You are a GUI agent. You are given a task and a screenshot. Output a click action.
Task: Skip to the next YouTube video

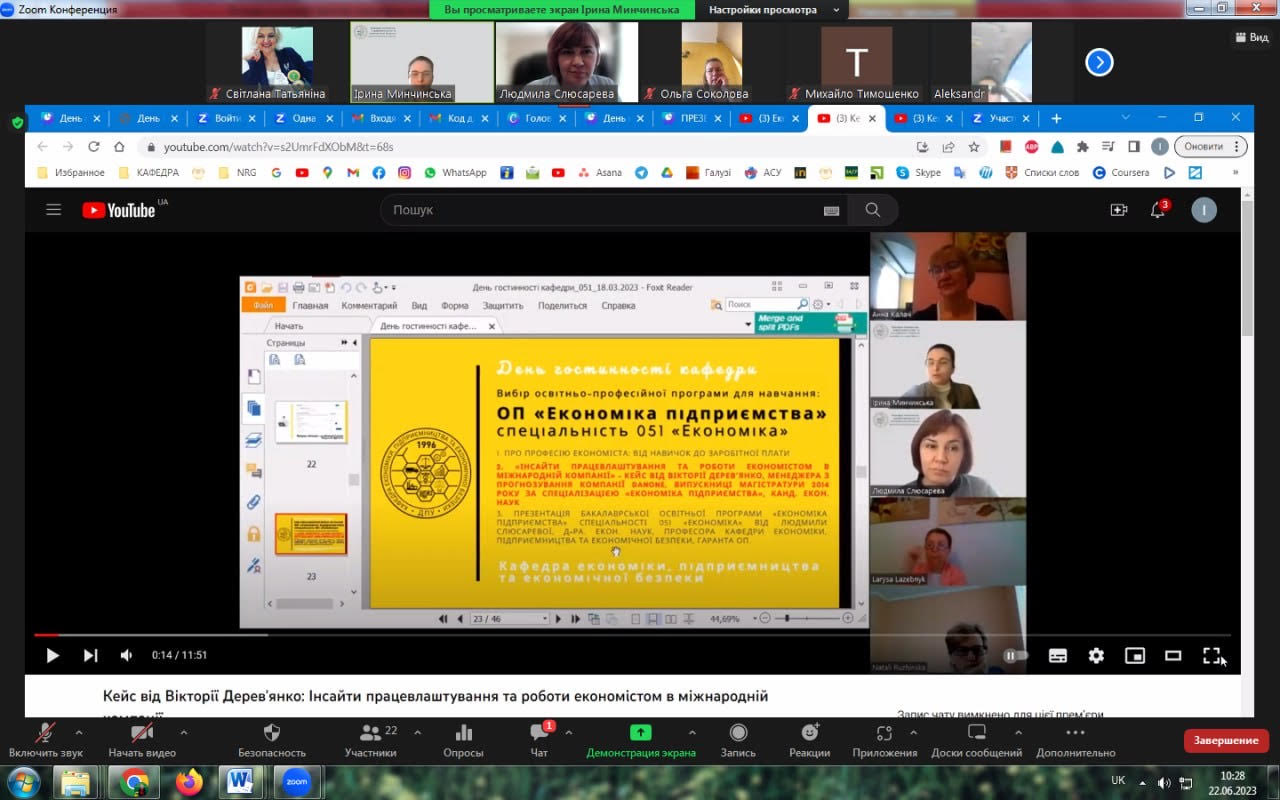tap(90, 655)
